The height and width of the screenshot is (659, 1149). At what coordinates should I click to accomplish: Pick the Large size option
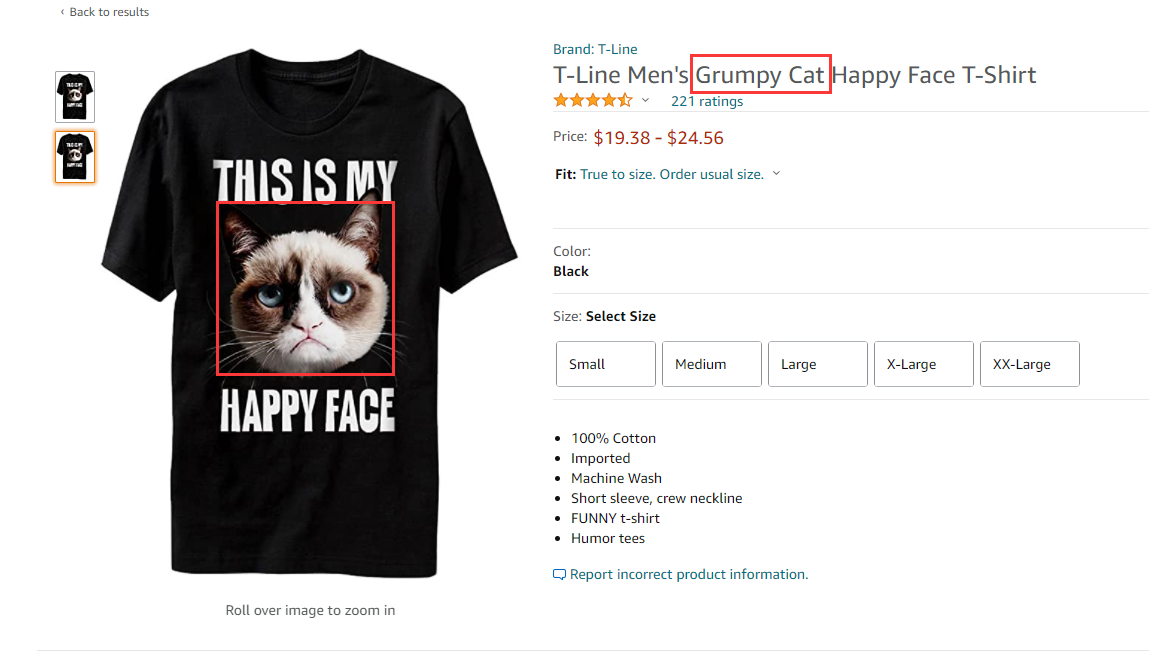pyautogui.click(x=817, y=363)
